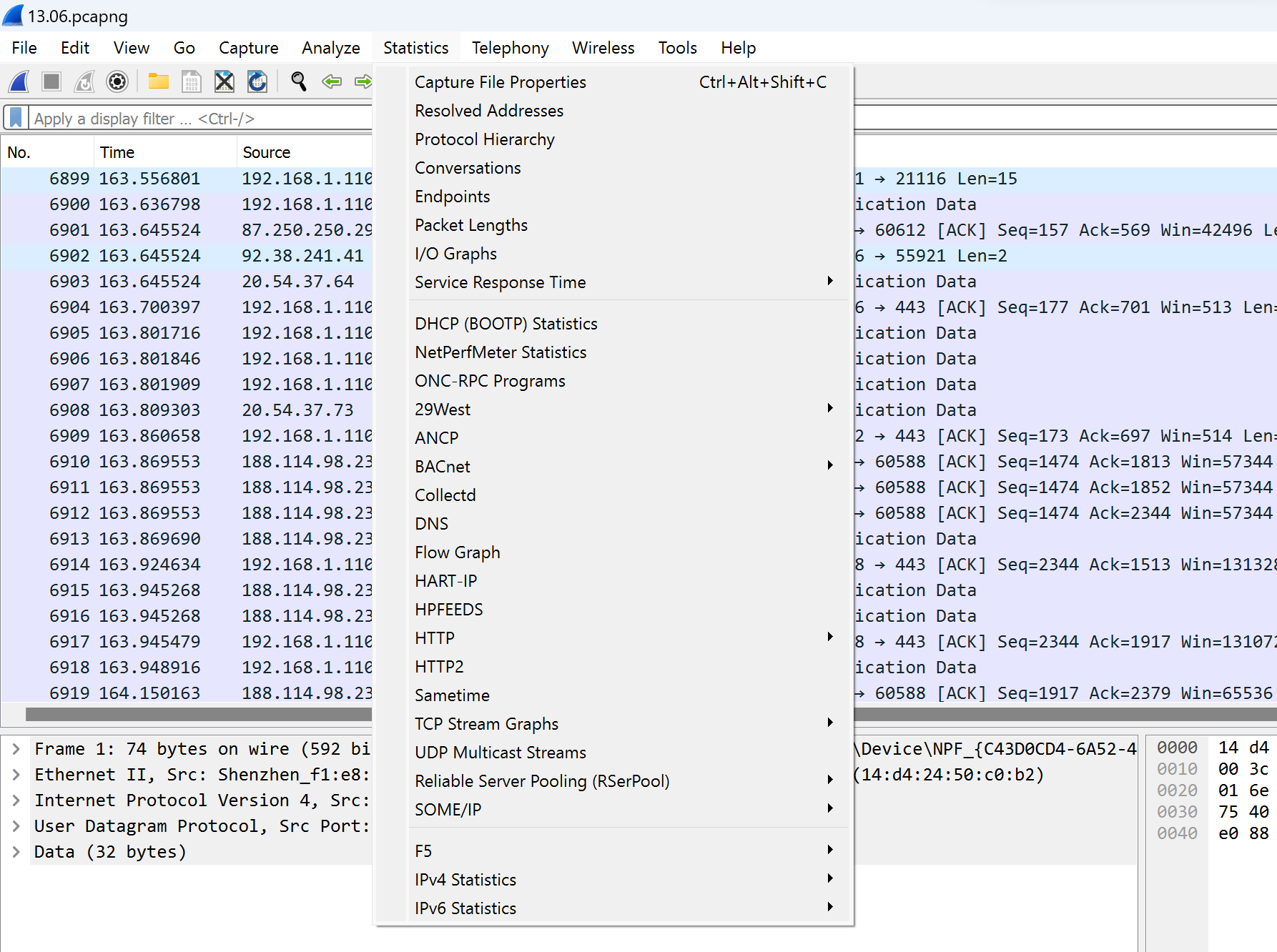
Task: Open the Telephony menu
Action: (x=510, y=48)
